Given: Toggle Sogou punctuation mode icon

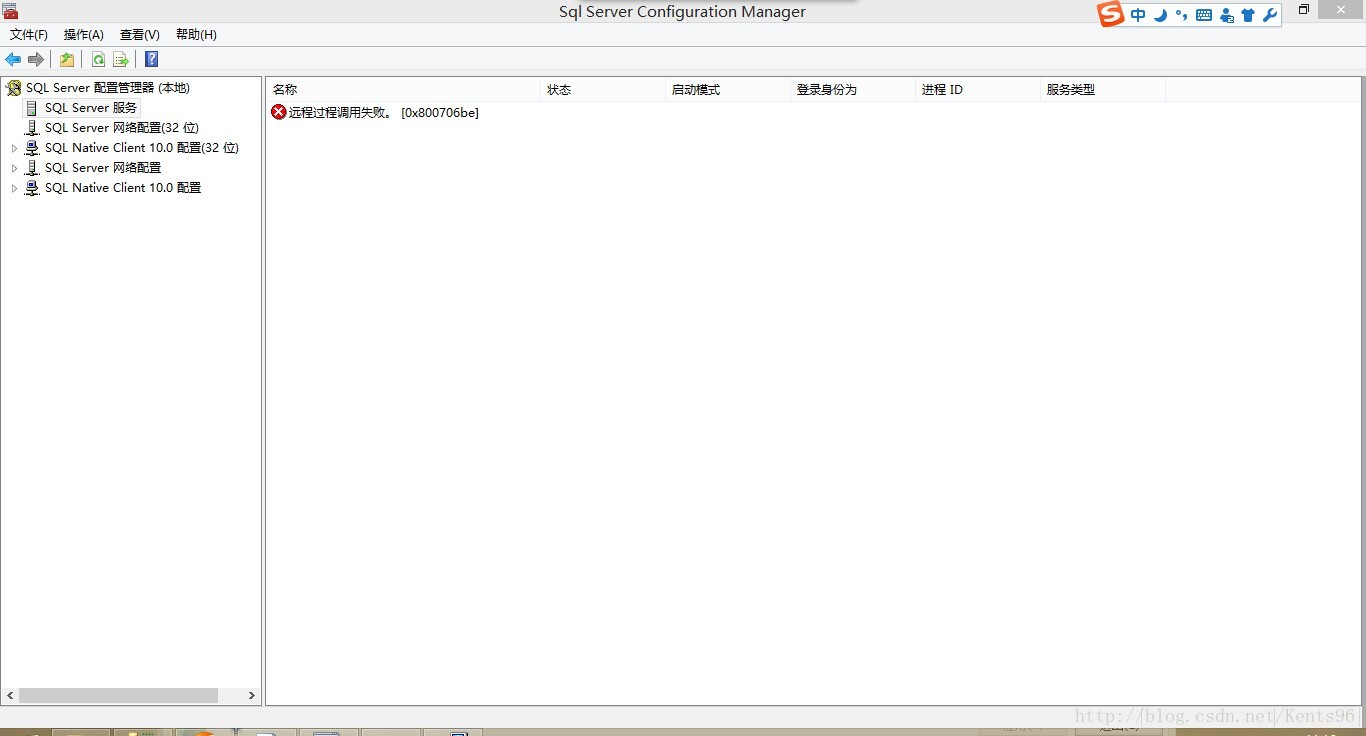Looking at the screenshot, I should click(1182, 15).
